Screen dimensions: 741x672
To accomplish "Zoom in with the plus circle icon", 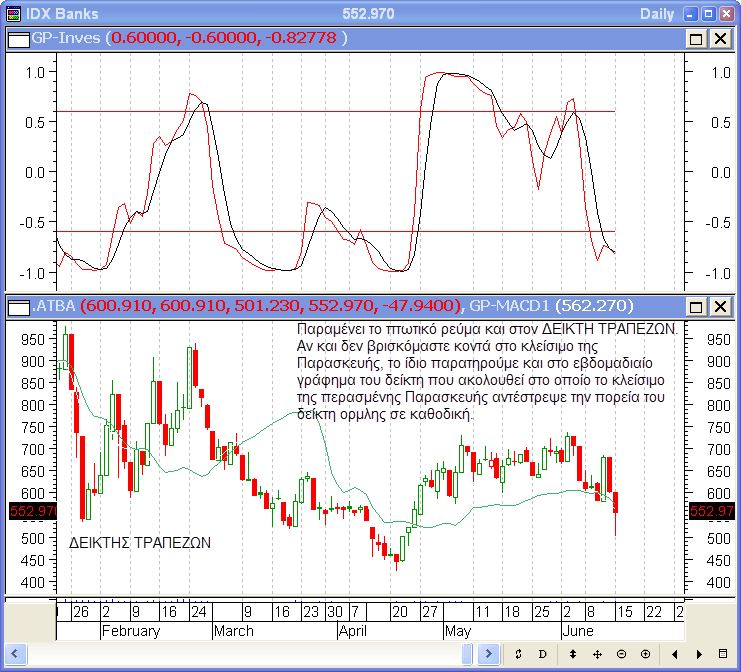I will [x=646, y=654].
